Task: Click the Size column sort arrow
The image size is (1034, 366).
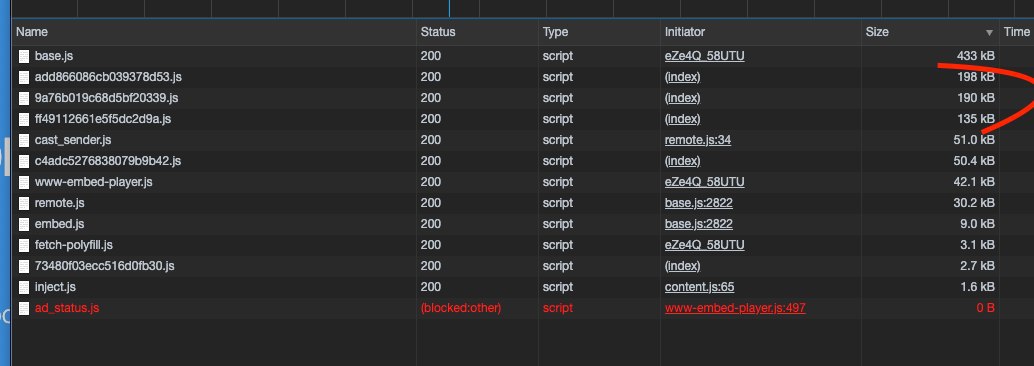Action: pos(988,33)
